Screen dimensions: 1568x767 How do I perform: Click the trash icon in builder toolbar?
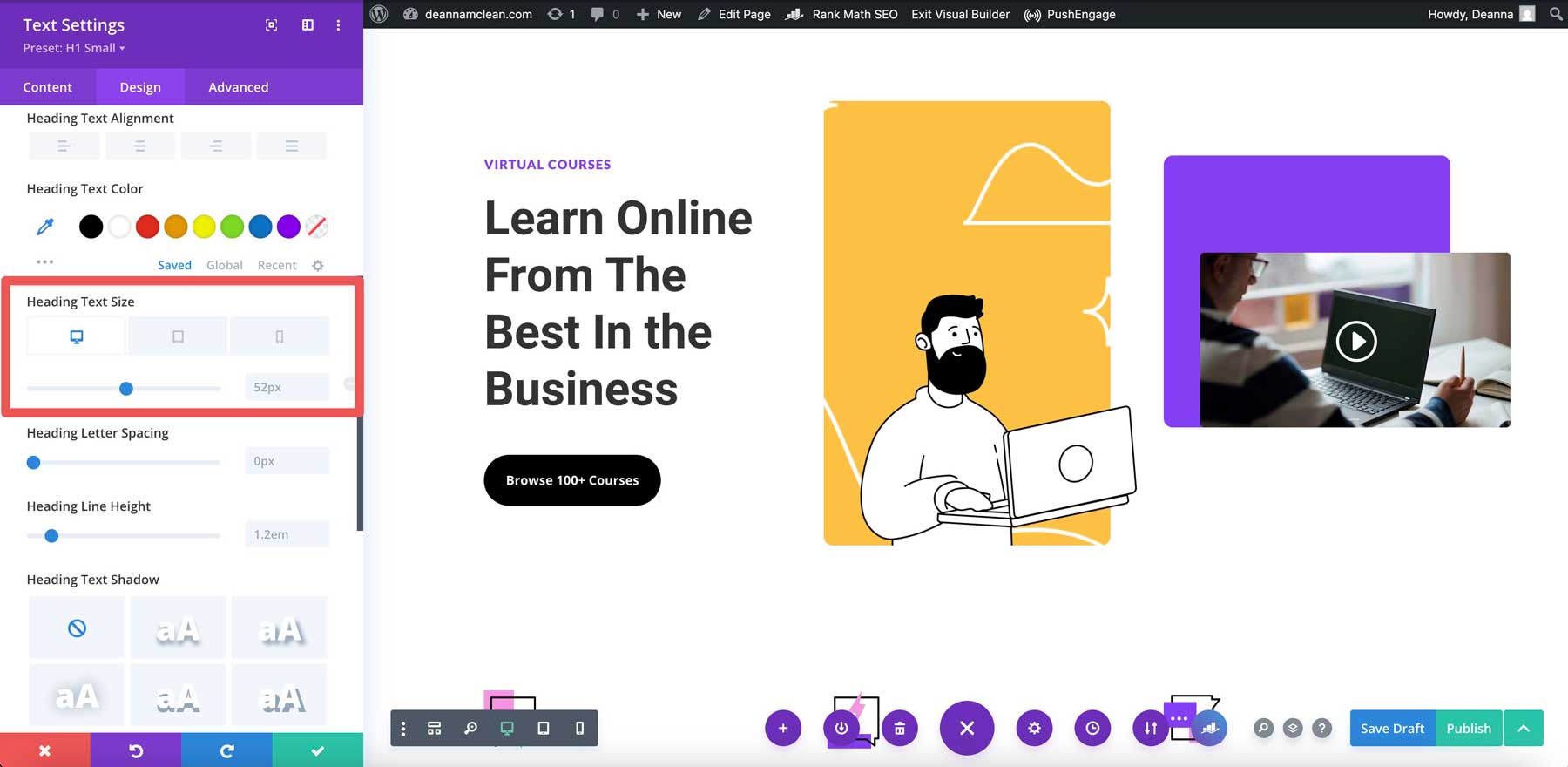[x=899, y=729]
